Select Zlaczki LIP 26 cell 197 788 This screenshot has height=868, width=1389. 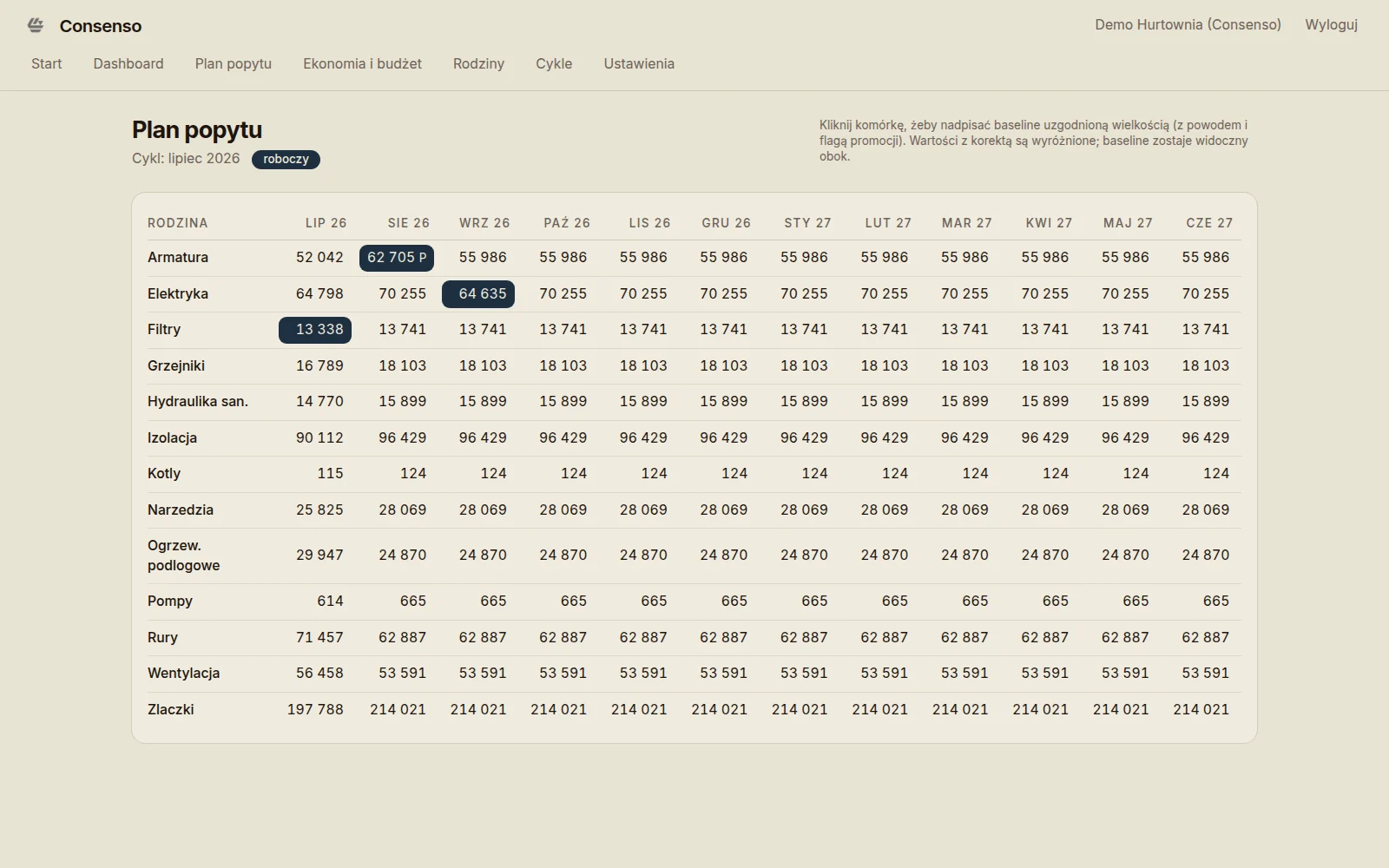315,709
